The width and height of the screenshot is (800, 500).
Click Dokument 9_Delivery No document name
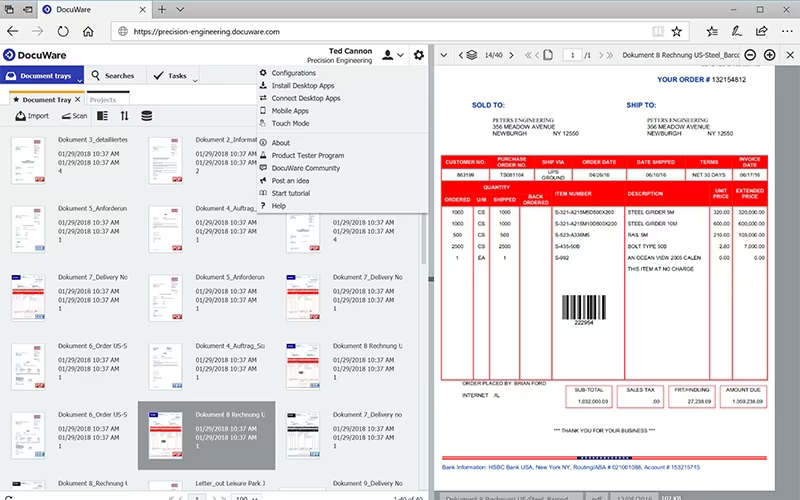(x=367, y=483)
